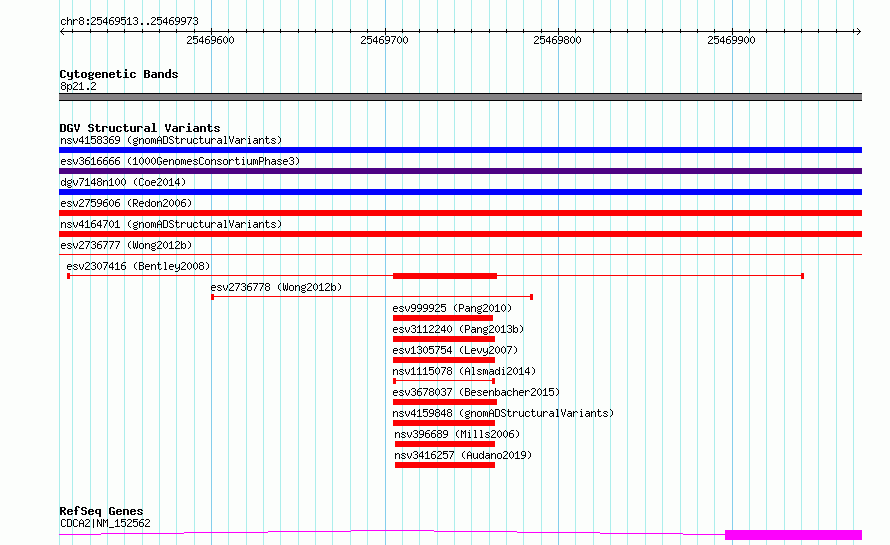This screenshot has width=890, height=545.
Task: Select the DGV Structural Variants track title
Action: (x=140, y=128)
